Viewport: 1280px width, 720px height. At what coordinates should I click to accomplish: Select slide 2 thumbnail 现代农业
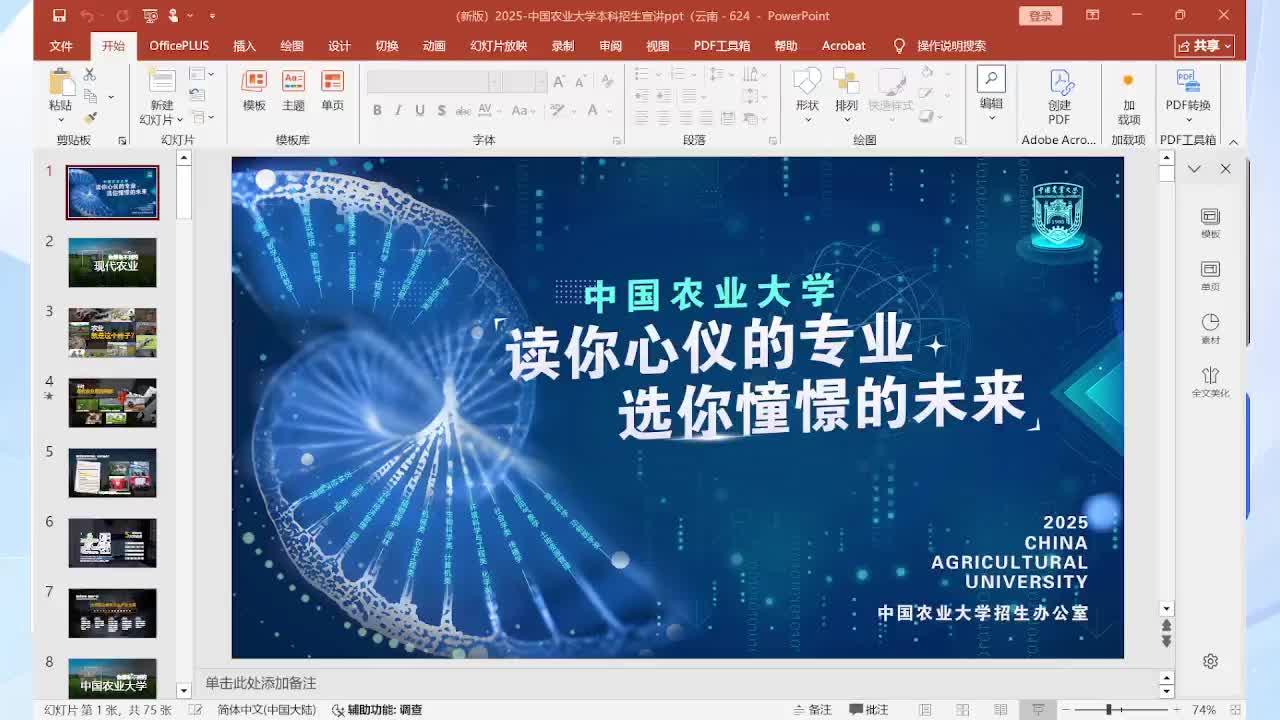pyautogui.click(x=112, y=262)
